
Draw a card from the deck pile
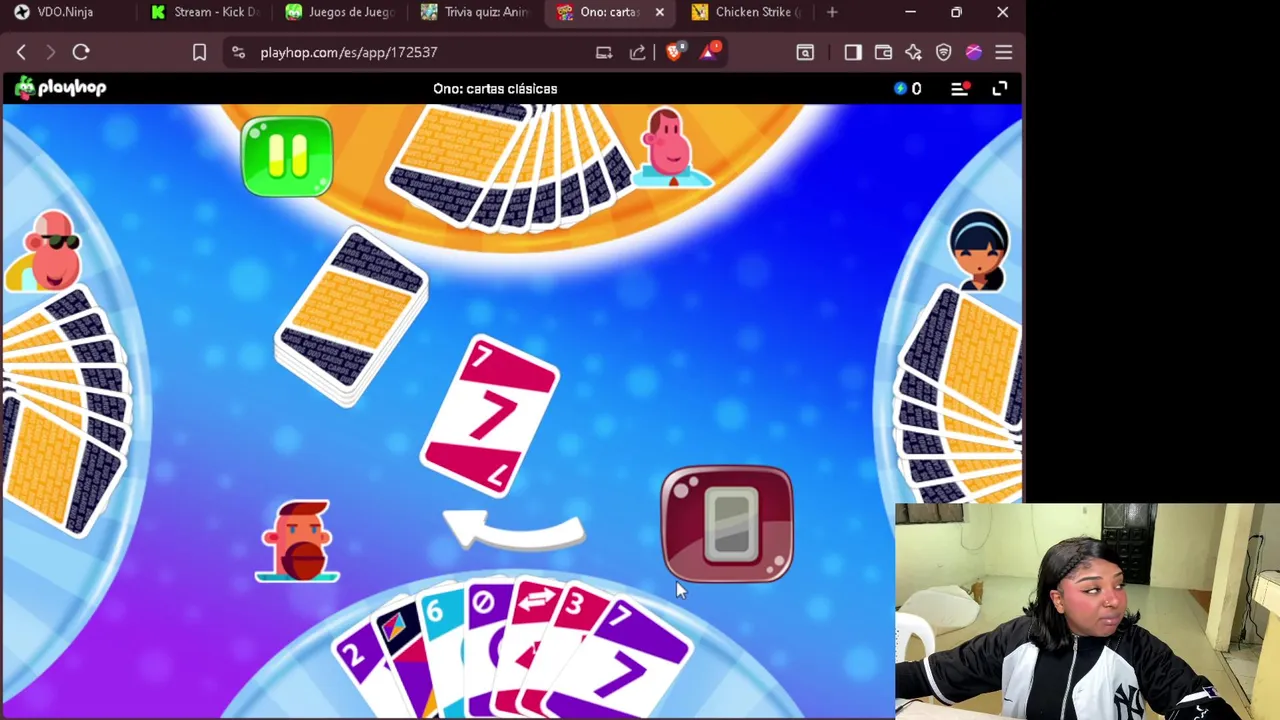[x=351, y=316]
